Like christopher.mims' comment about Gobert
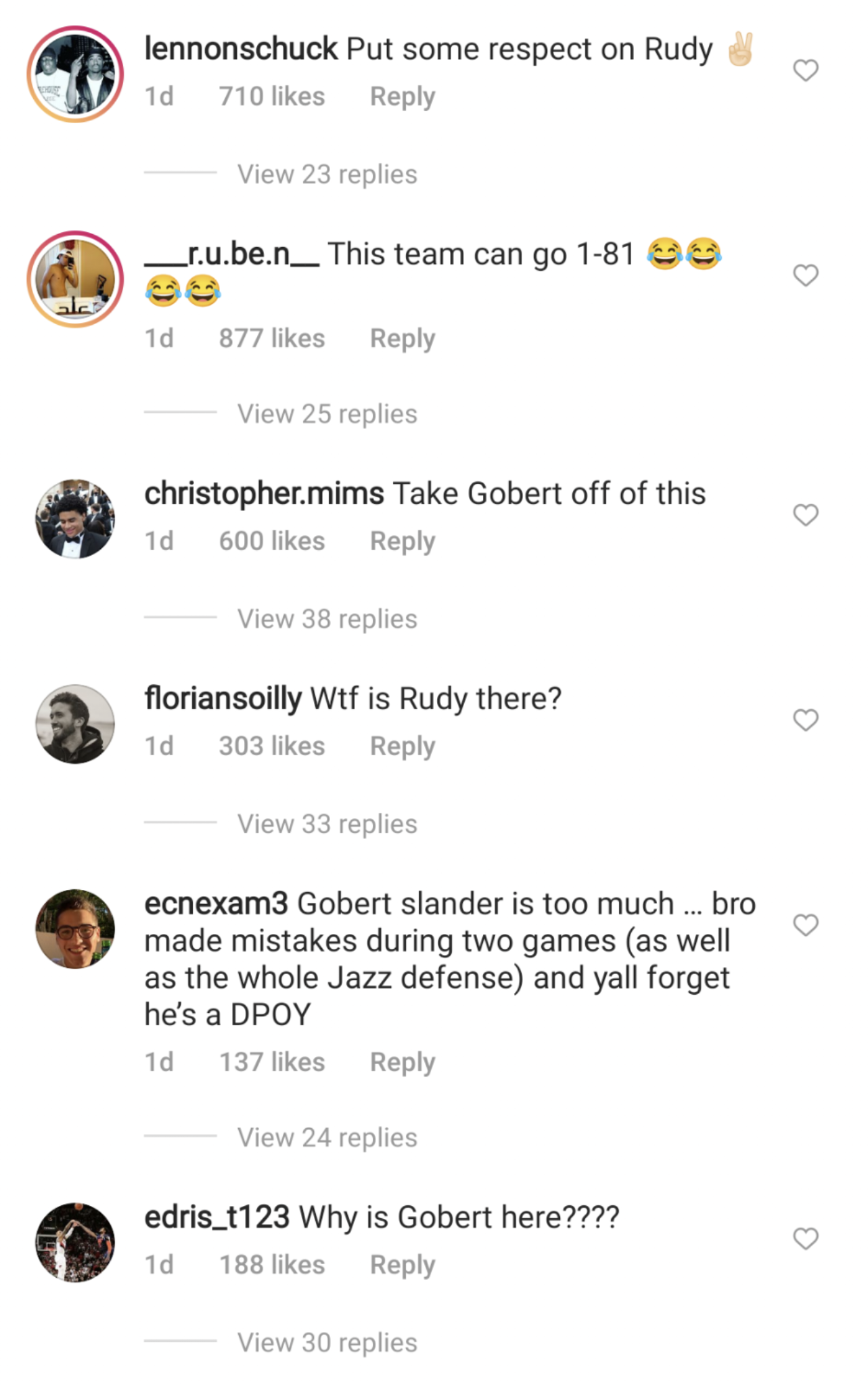The image size is (868, 1386). pyautogui.click(x=805, y=515)
